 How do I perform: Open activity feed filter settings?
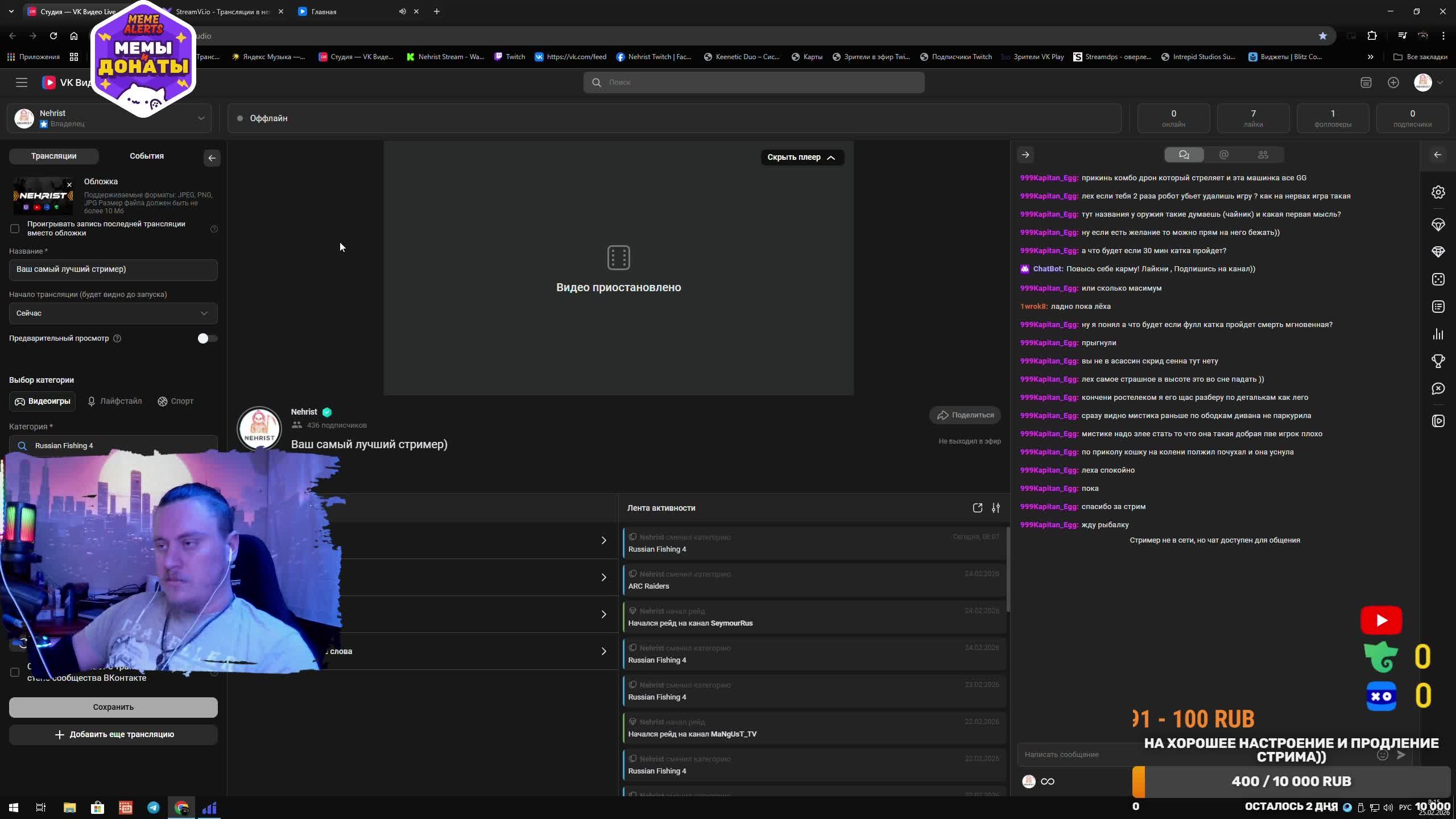995,508
